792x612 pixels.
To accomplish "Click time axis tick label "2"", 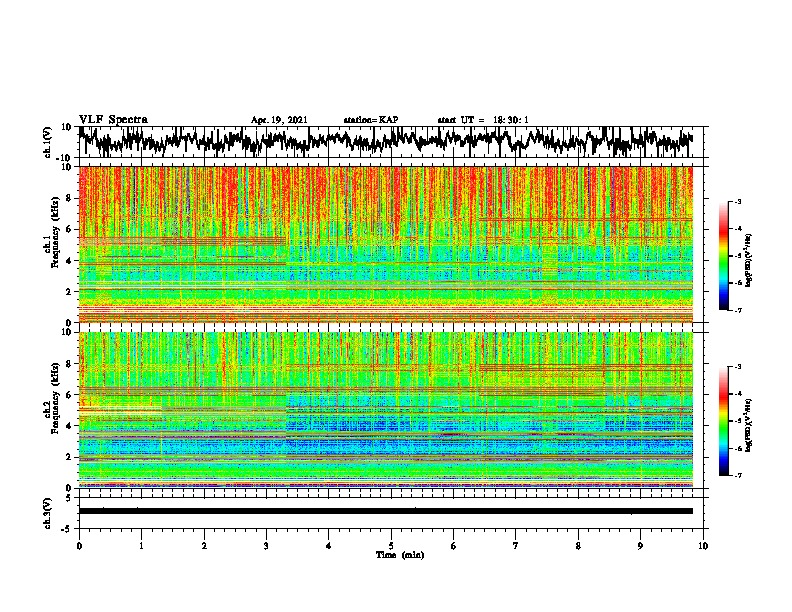I will [204, 546].
